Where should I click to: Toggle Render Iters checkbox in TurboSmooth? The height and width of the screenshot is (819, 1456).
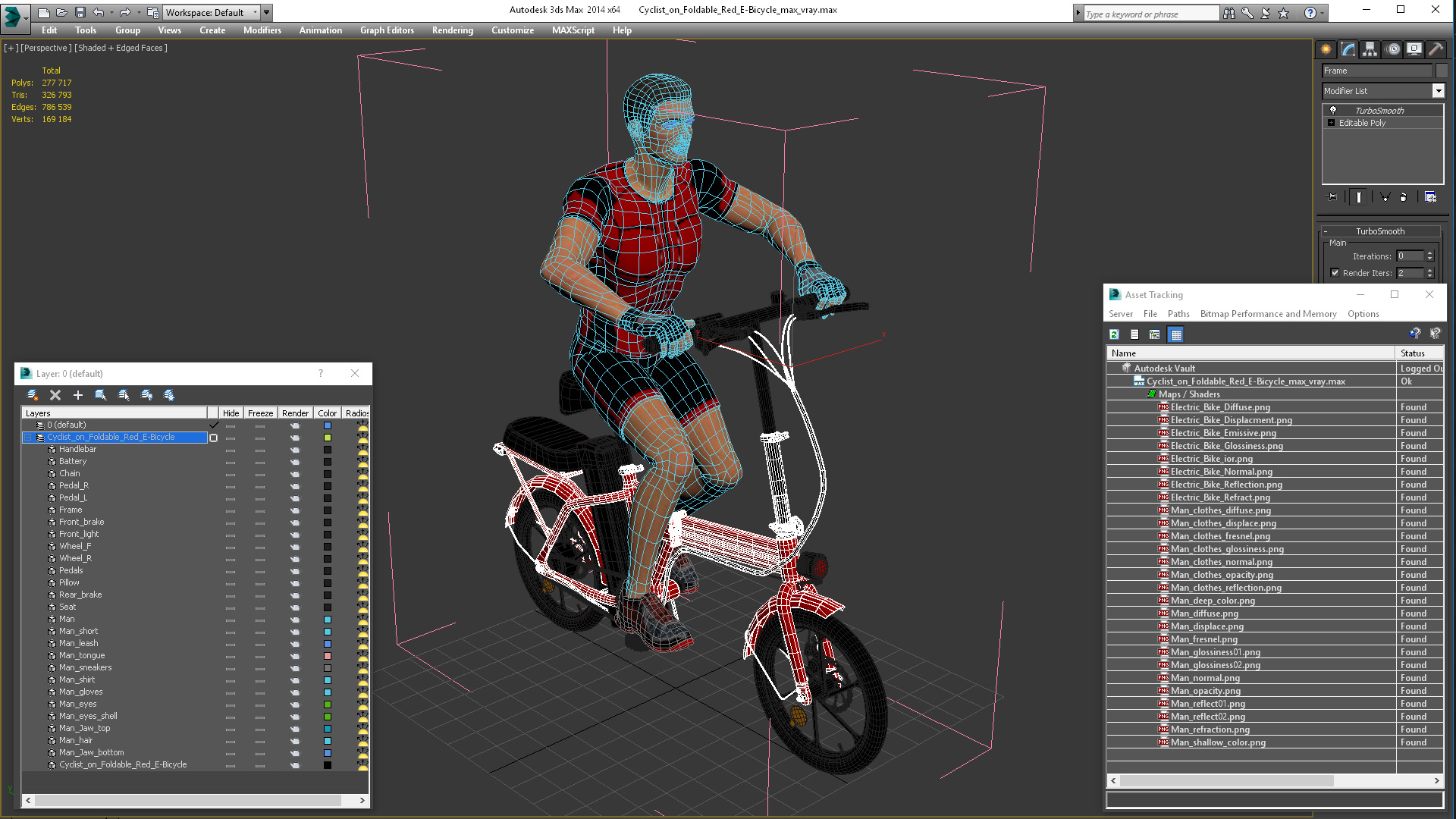pos(1335,273)
